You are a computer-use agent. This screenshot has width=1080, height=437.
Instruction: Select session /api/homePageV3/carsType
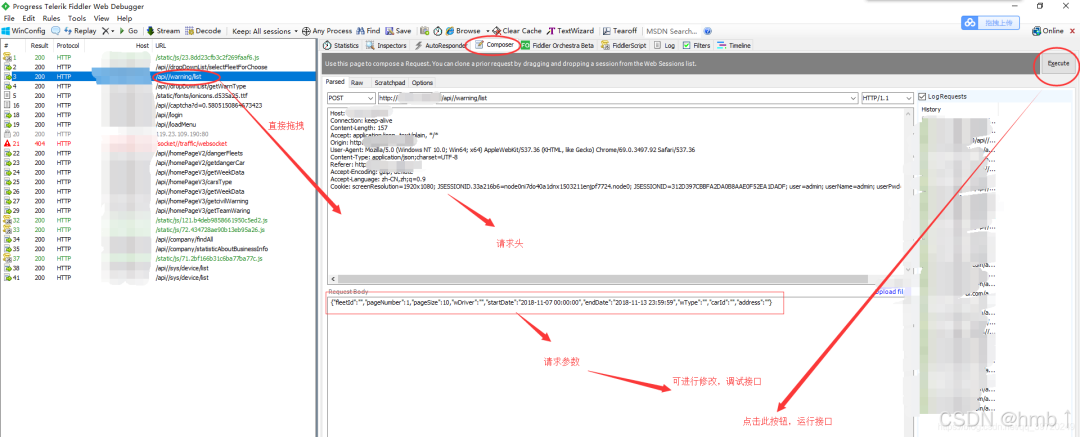(x=159, y=181)
